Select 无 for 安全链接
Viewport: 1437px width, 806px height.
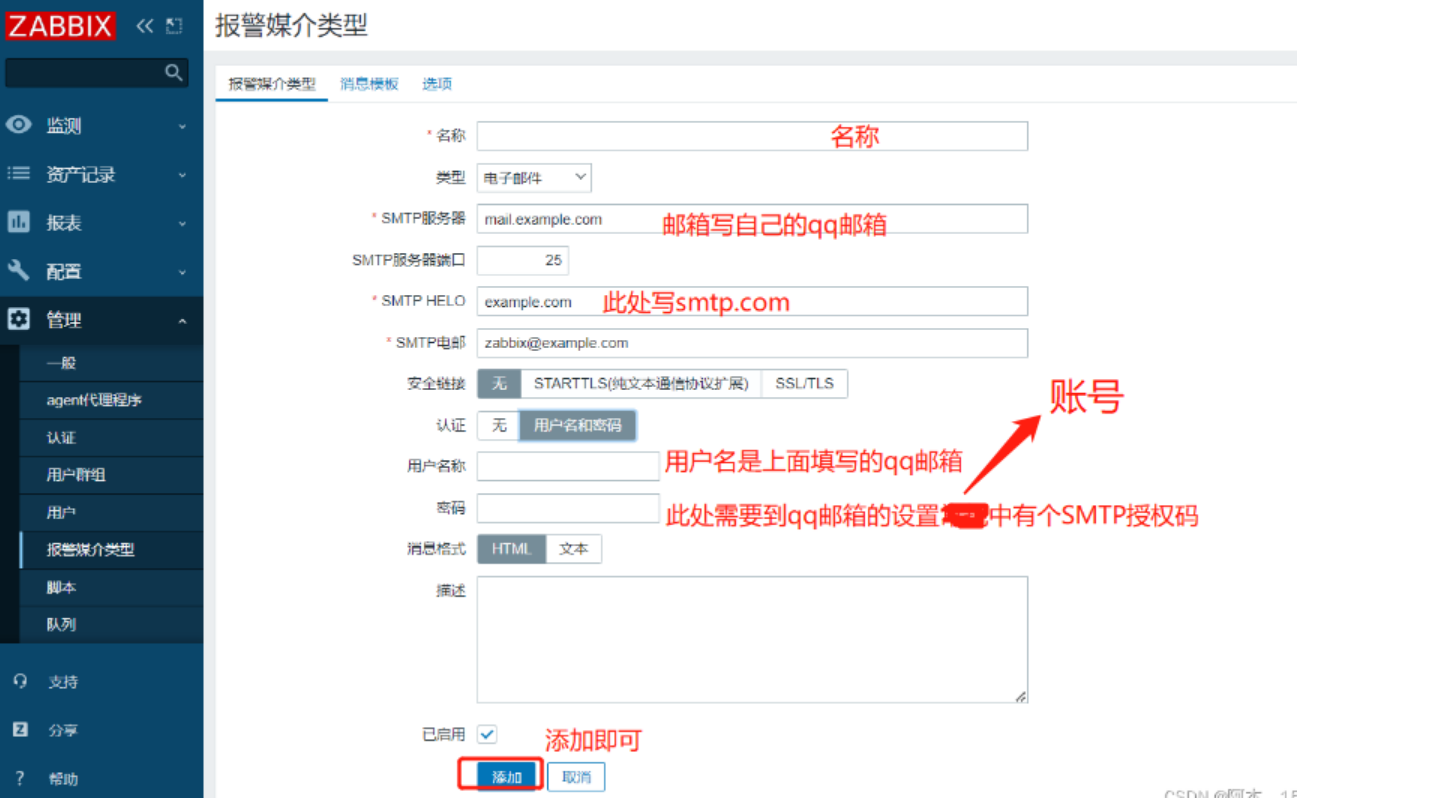[499, 384]
